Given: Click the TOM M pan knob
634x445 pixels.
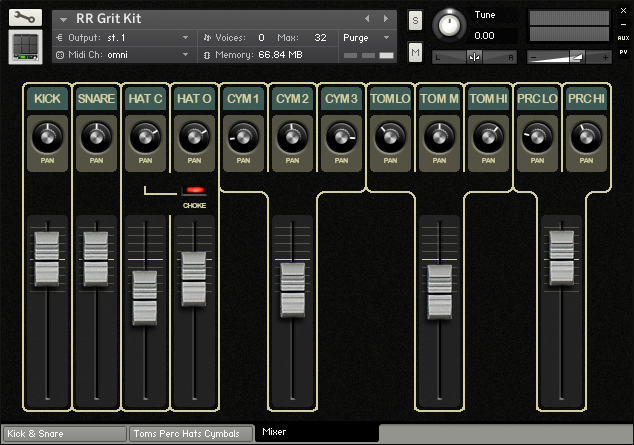Looking at the screenshot, I should point(439,138).
